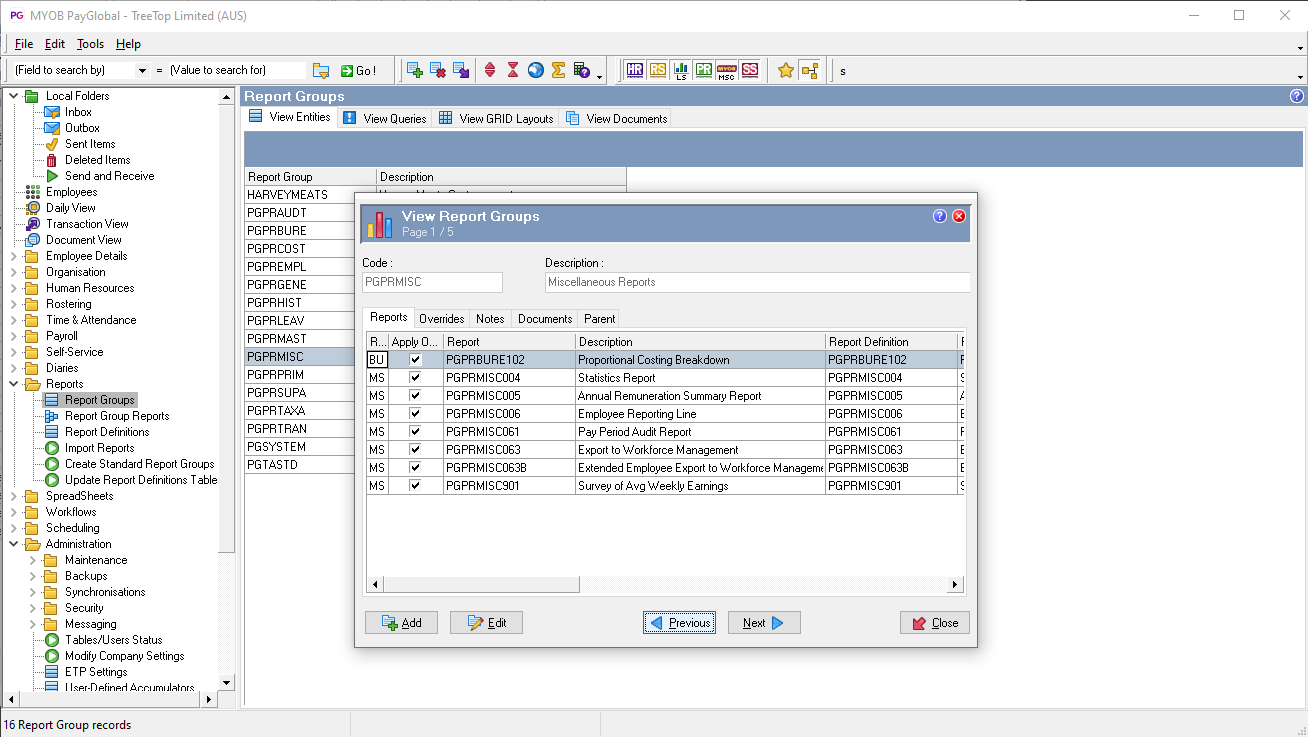Collapse the Administration folder node
1308x737 pixels.
pos(14,544)
